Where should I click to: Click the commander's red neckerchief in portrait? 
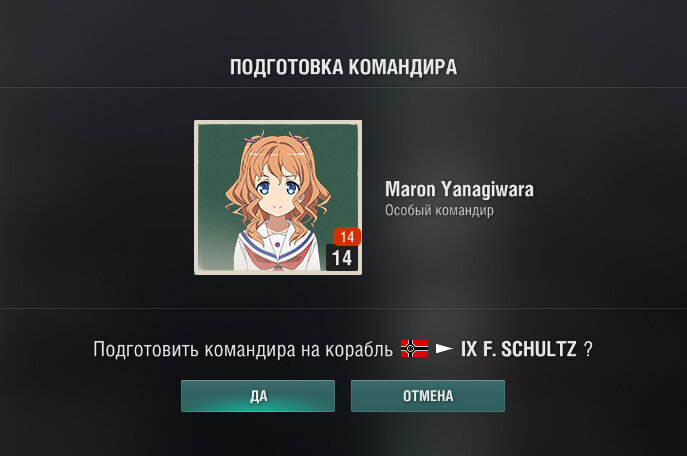coord(277,258)
